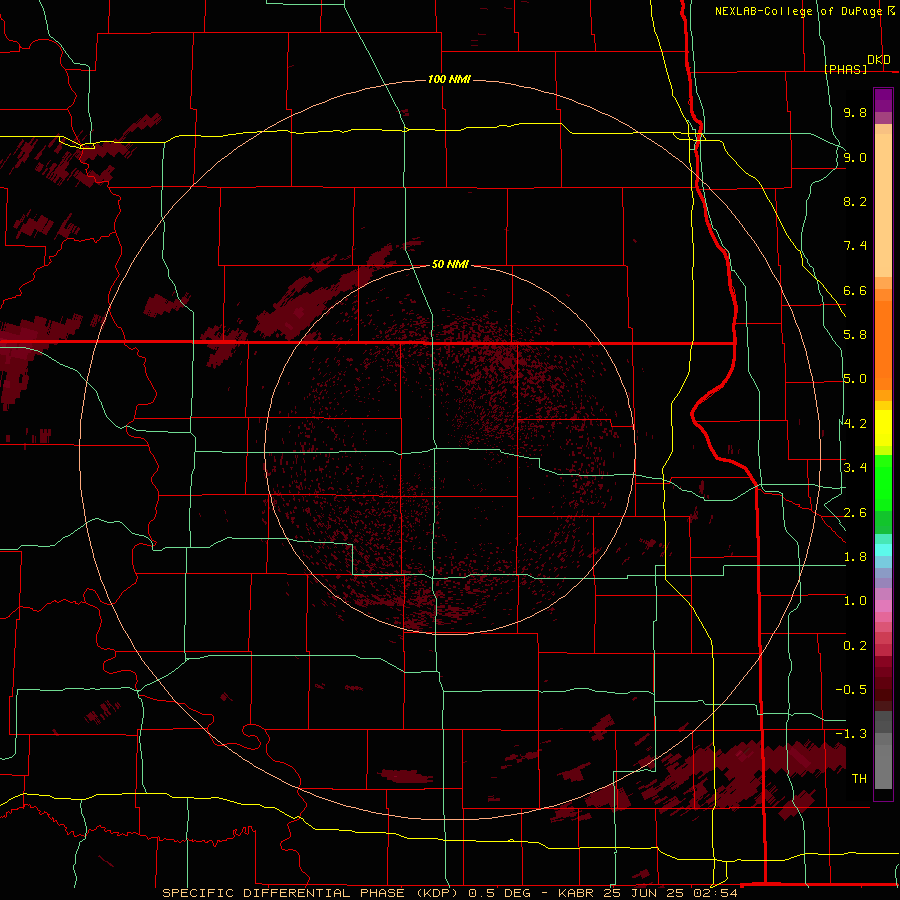Click the NEXLAB-College of DuPage label
Image resolution: width=900 pixels, height=900 pixels.
[x=798, y=11]
